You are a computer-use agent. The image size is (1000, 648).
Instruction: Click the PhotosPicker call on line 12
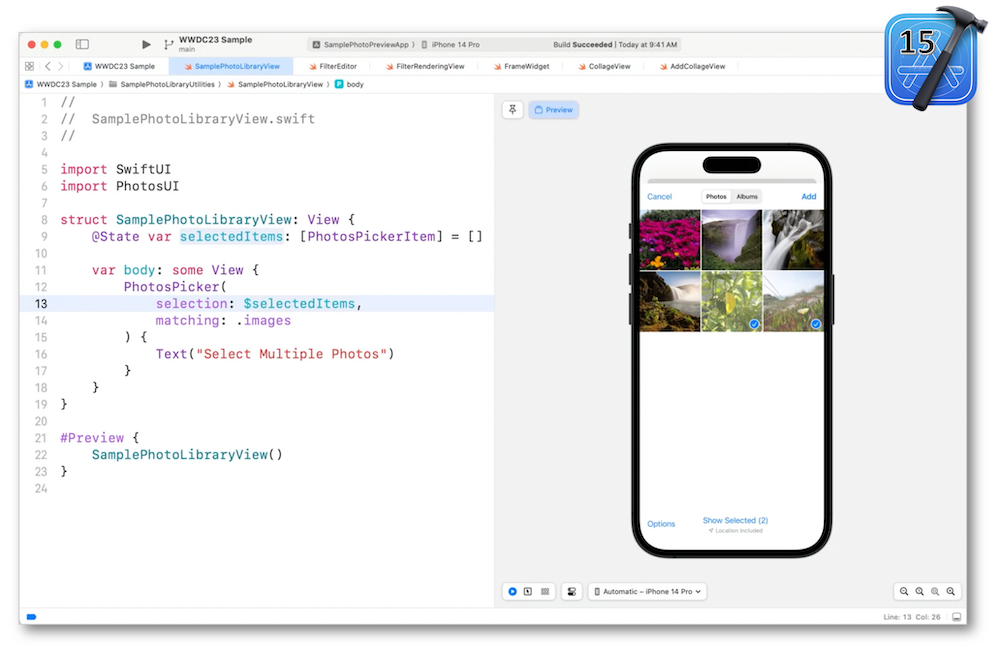click(172, 287)
